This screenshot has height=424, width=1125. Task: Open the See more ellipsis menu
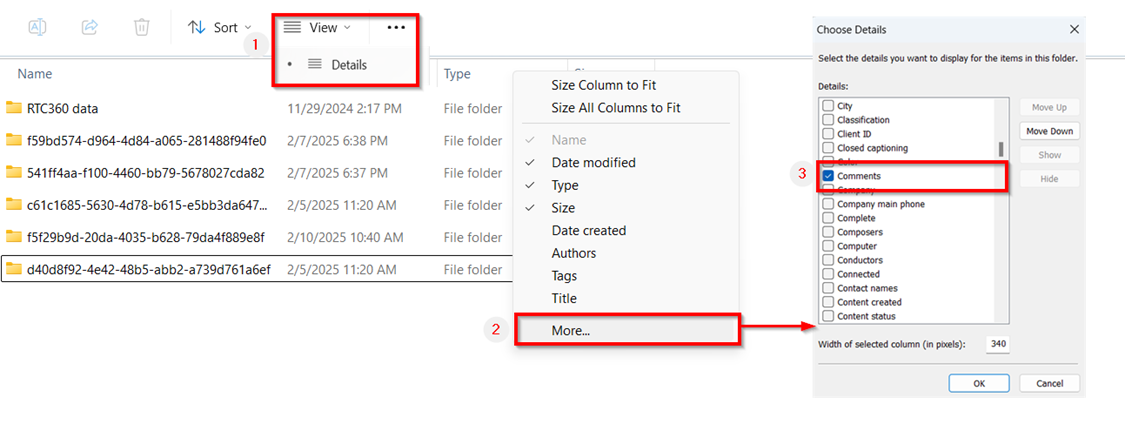click(396, 28)
